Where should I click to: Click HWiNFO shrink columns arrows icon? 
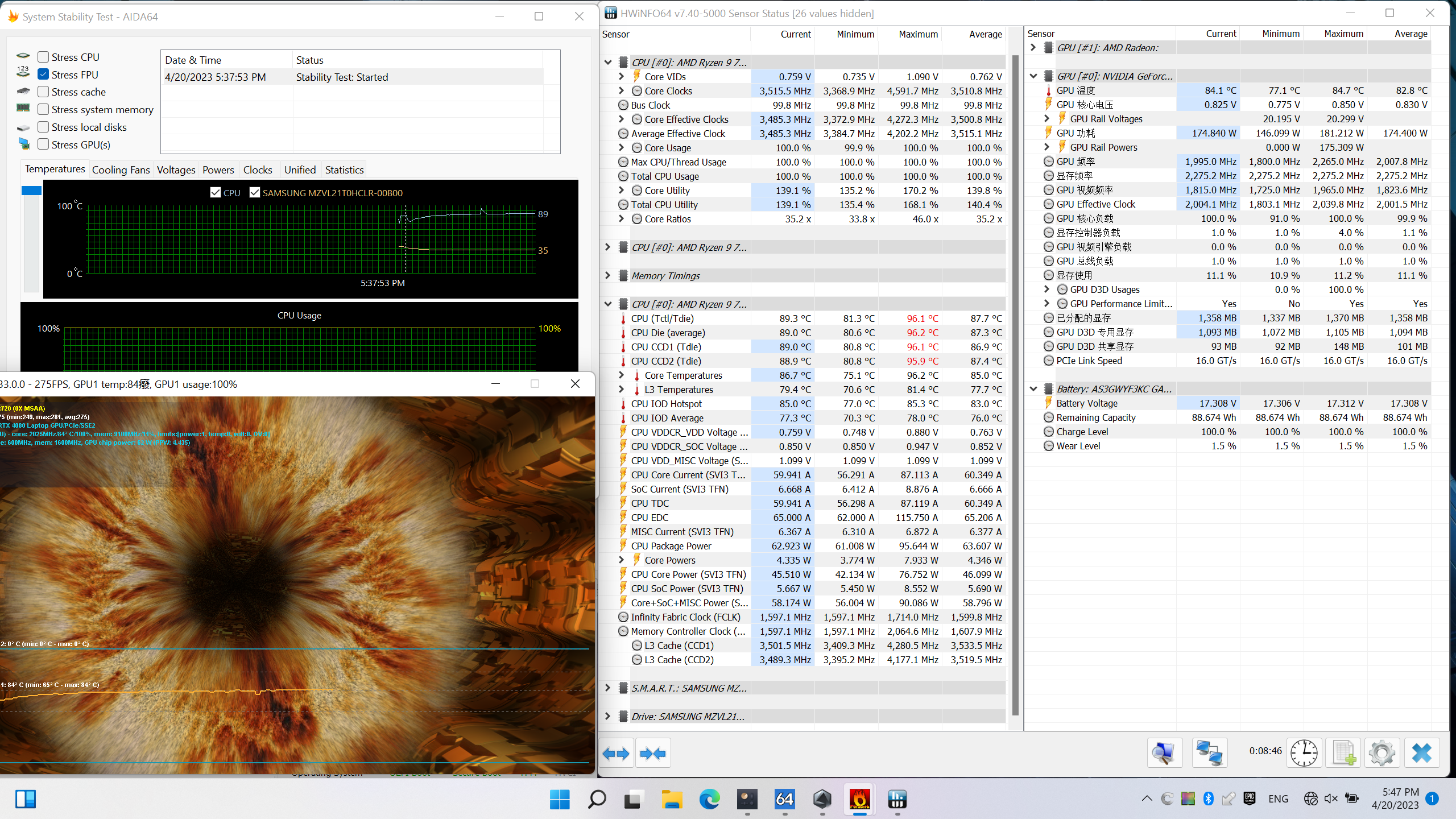[653, 754]
